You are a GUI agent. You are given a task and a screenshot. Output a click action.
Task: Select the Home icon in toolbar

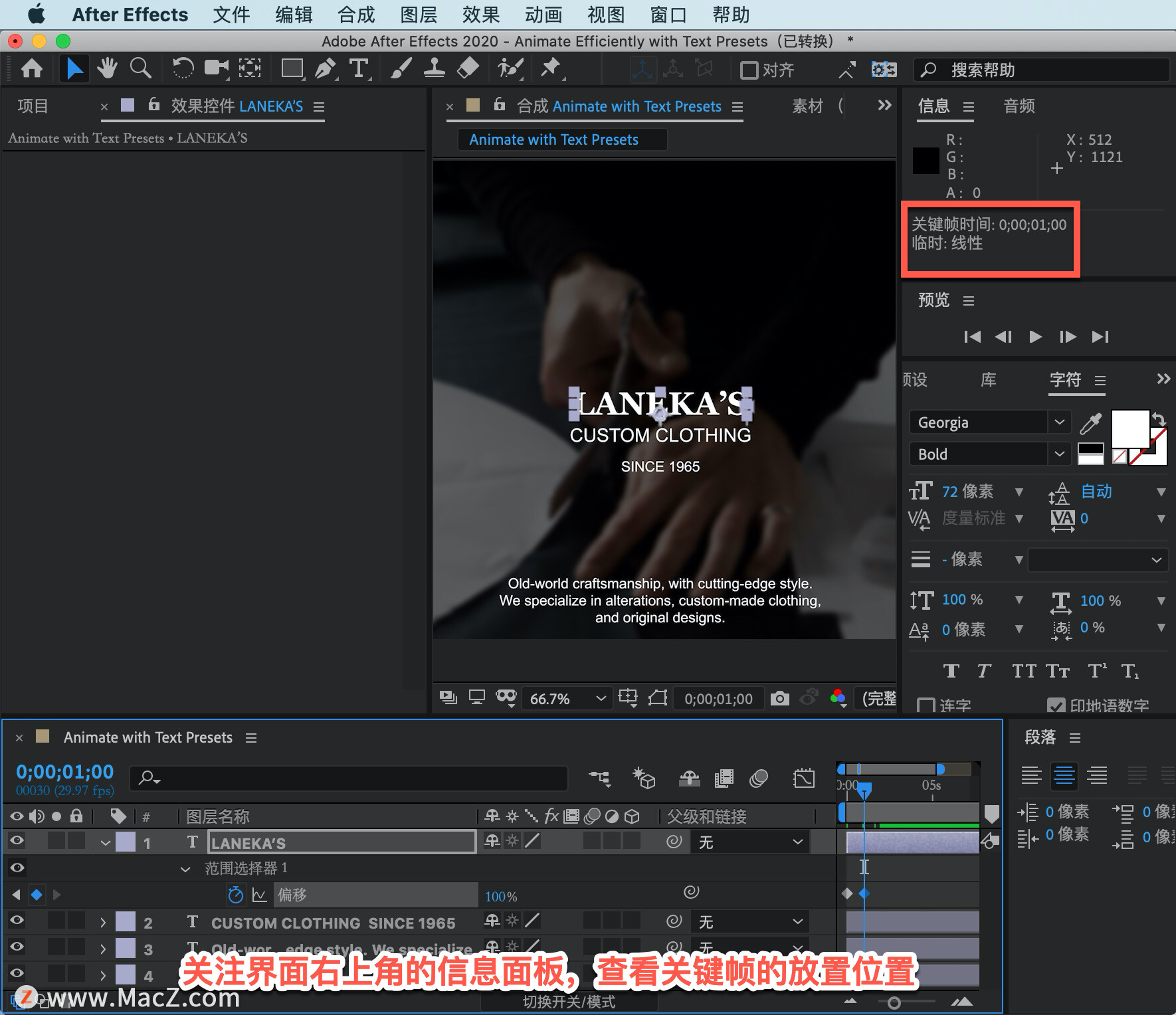click(32, 68)
